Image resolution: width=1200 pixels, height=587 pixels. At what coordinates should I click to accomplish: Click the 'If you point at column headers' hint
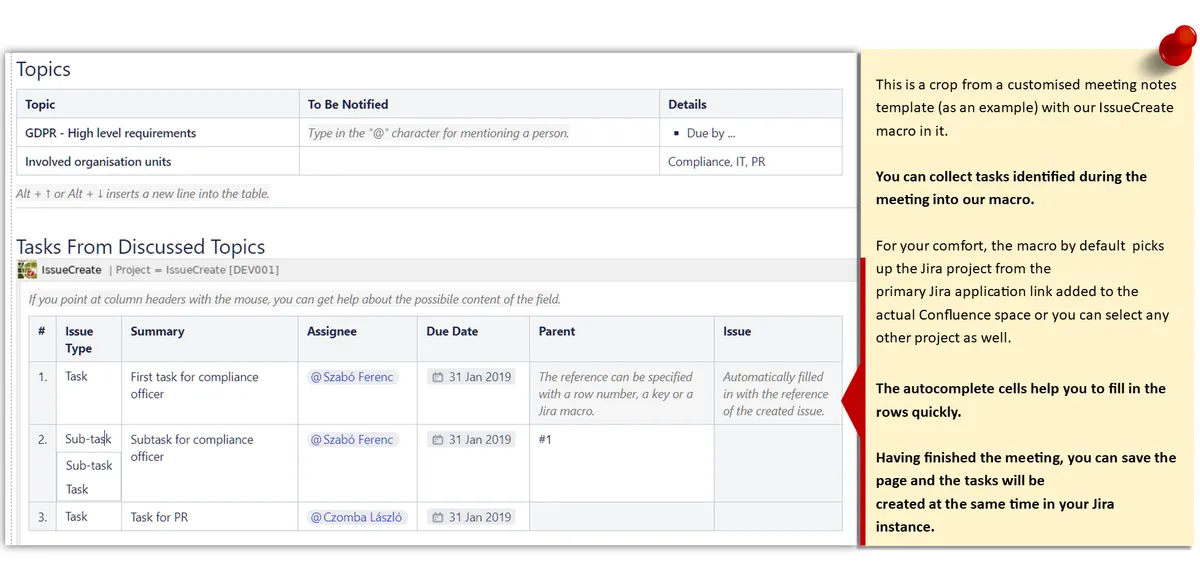(295, 299)
